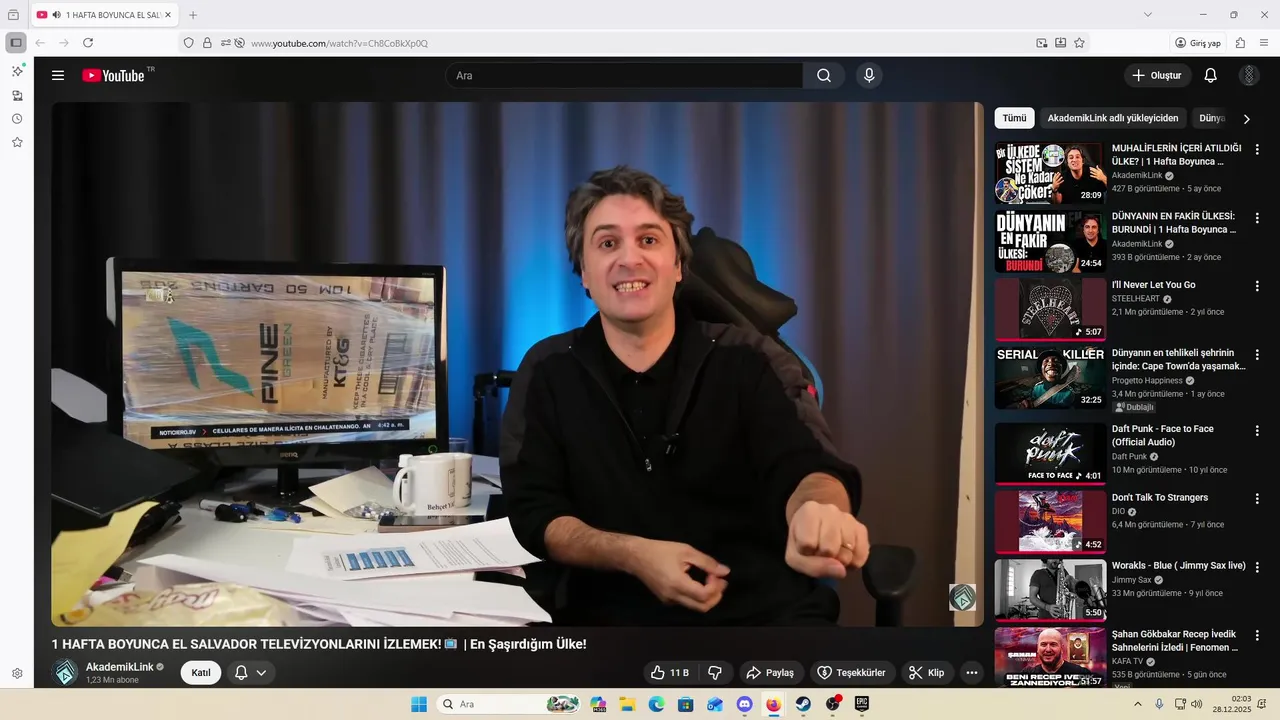
Task: Like the video with thumbs up
Action: pyautogui.click(x=670, y=673)
